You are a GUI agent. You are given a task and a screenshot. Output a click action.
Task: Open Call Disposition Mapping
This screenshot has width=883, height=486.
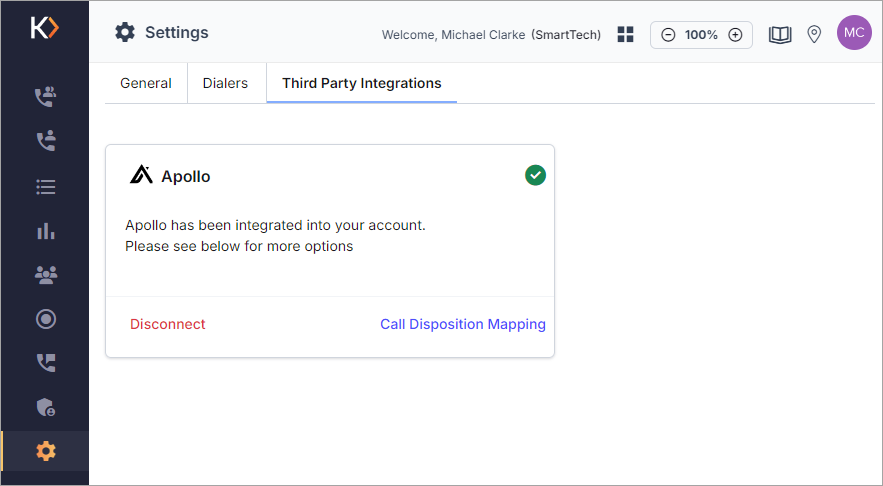[463, 324]
